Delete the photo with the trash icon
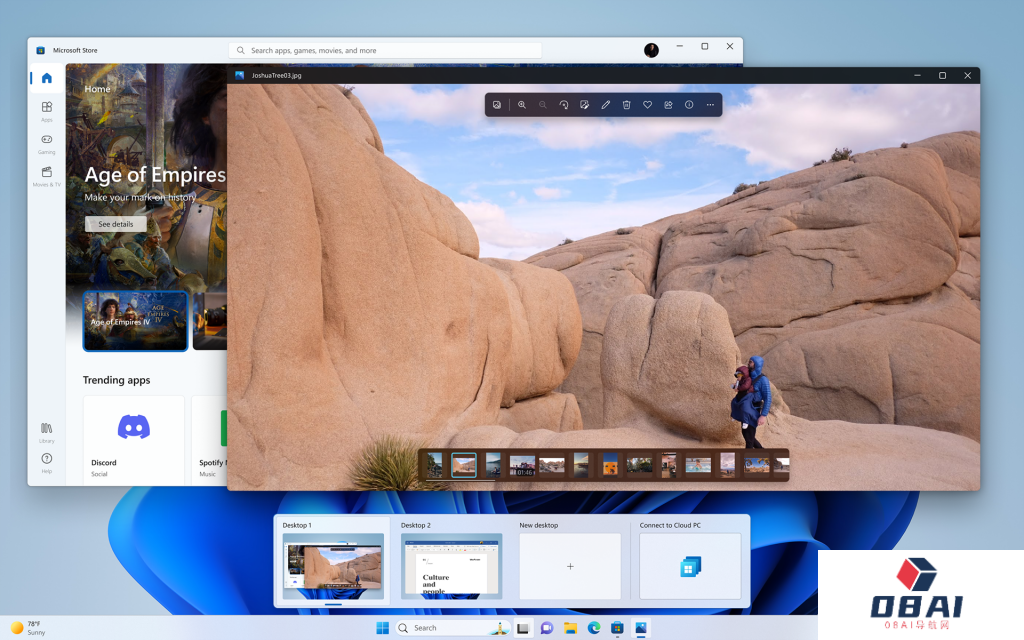1024x640 pixels. click(627, 105)
